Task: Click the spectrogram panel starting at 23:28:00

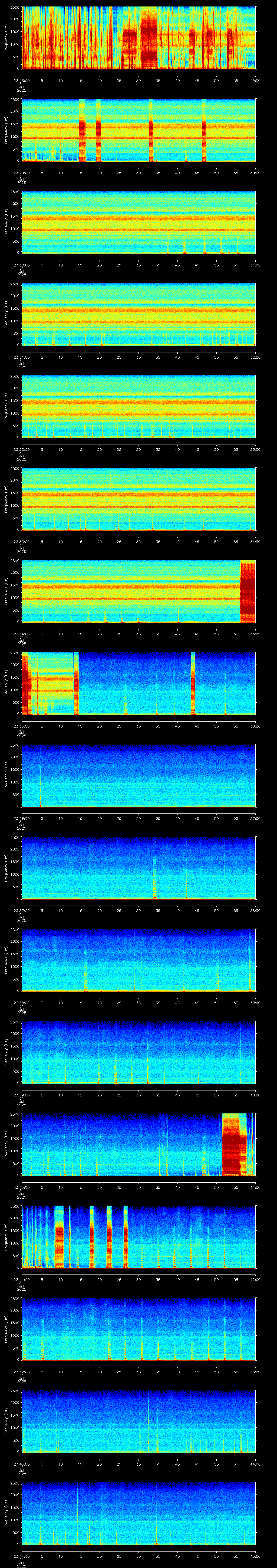Action: pyautogui.click(x=139, y=38)
